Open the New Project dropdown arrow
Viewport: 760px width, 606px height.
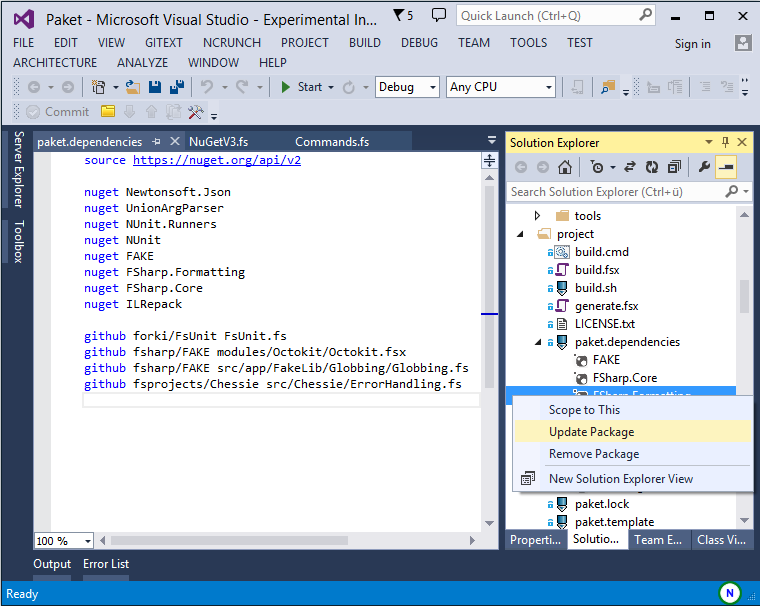point(116,87)
